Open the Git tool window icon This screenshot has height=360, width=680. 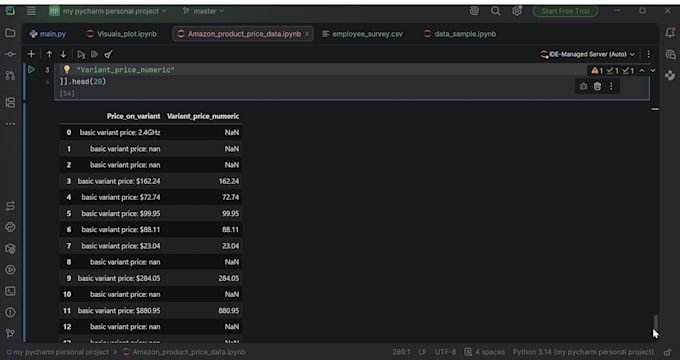tap(10, 333)
